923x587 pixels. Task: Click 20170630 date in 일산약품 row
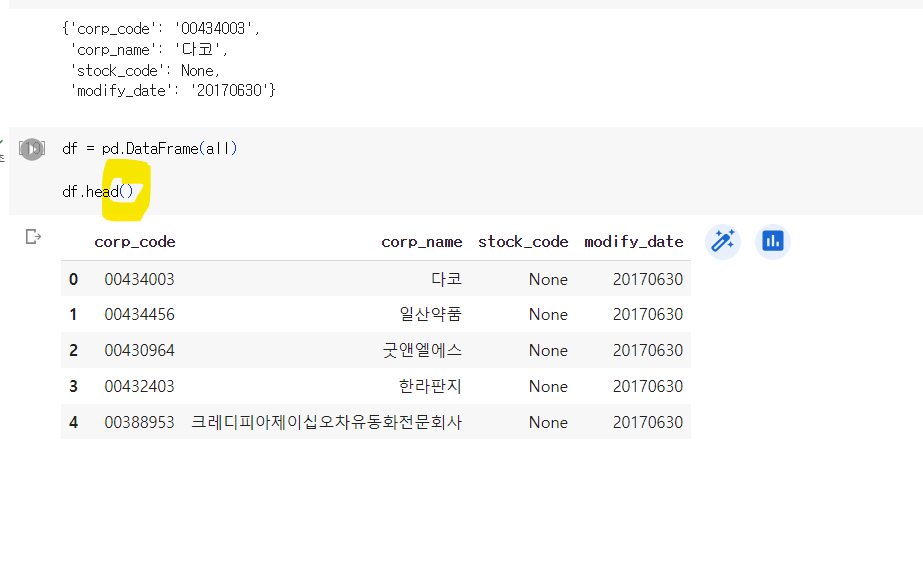tap(648, 314)
